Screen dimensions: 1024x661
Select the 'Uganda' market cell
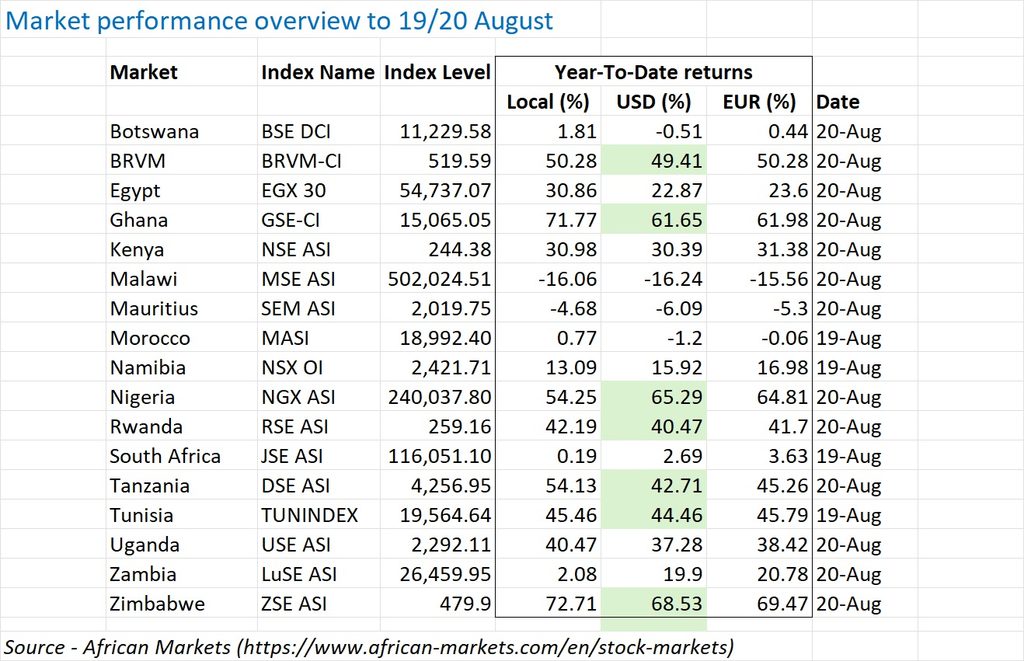click(182, 544)
